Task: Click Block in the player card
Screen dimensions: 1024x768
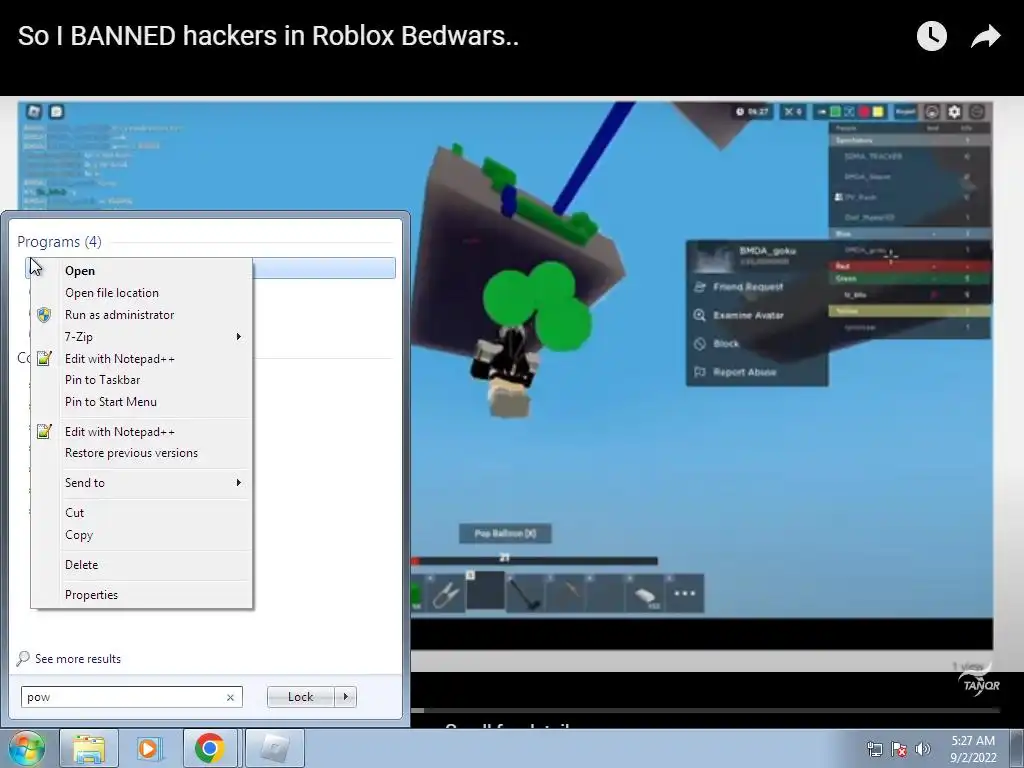Action: [726, 344]
